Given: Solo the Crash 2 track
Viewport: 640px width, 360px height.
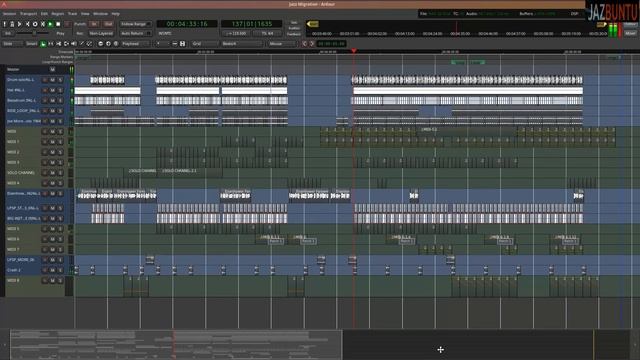Looking at the screenshot, I should click(60, 270).
